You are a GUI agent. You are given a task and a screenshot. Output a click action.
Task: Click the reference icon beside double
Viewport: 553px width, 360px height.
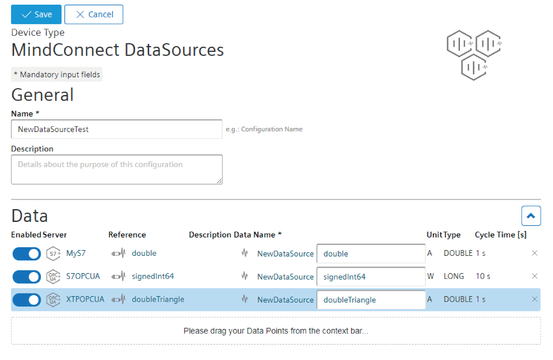pos(118,253)
